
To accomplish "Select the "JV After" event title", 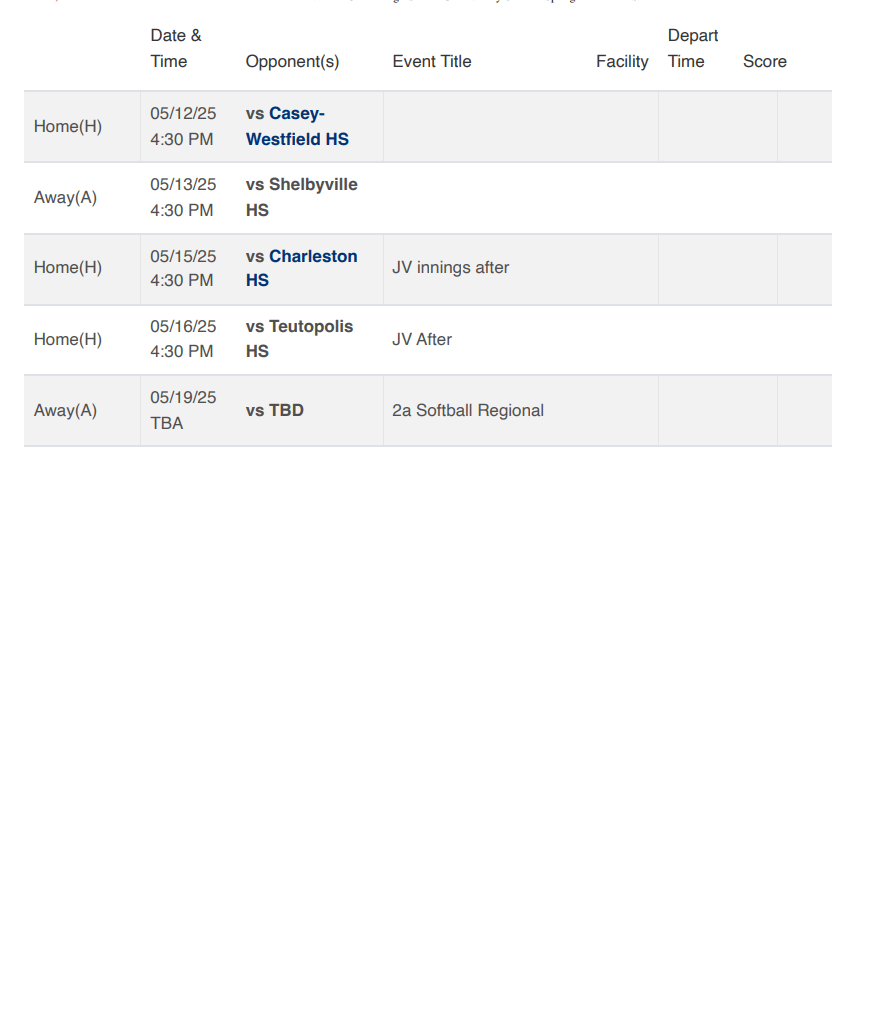I will 422,339.
